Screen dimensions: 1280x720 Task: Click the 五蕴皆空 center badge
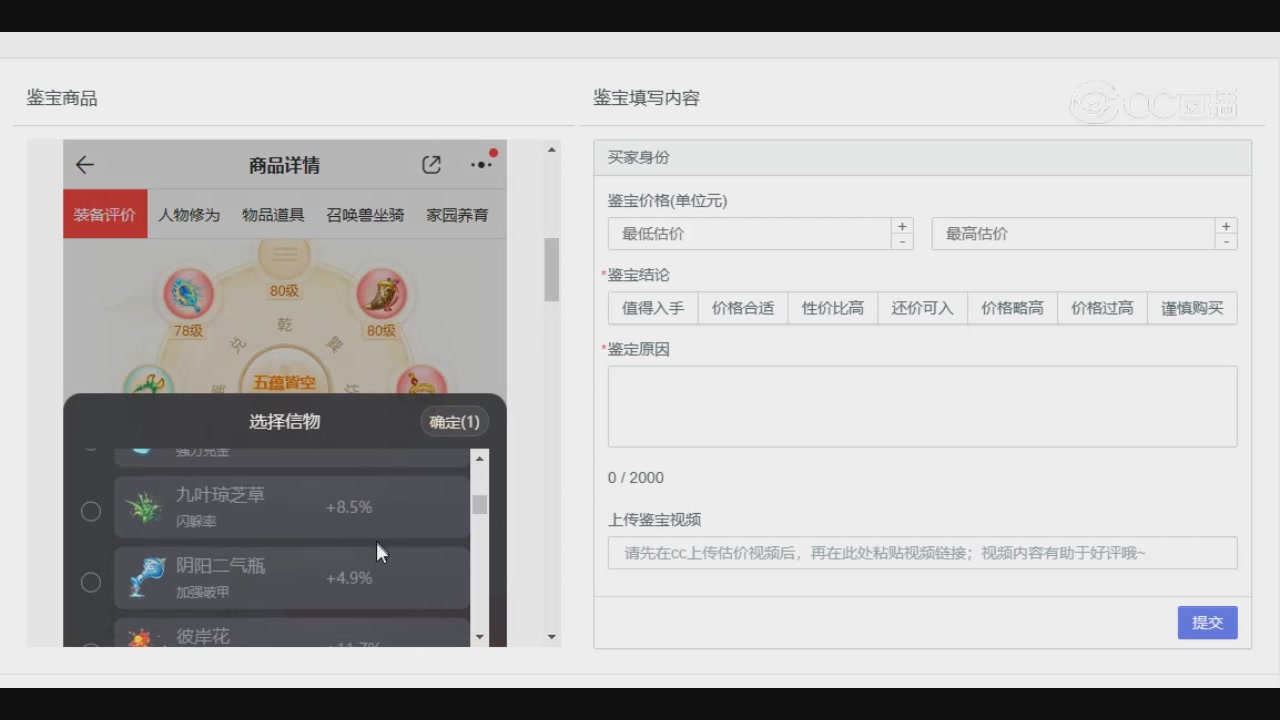pos(284,382)
